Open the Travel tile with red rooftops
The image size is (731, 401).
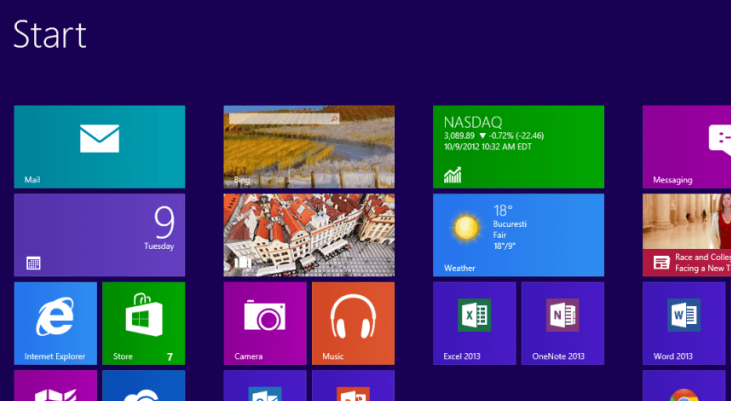tap(309, 235)
